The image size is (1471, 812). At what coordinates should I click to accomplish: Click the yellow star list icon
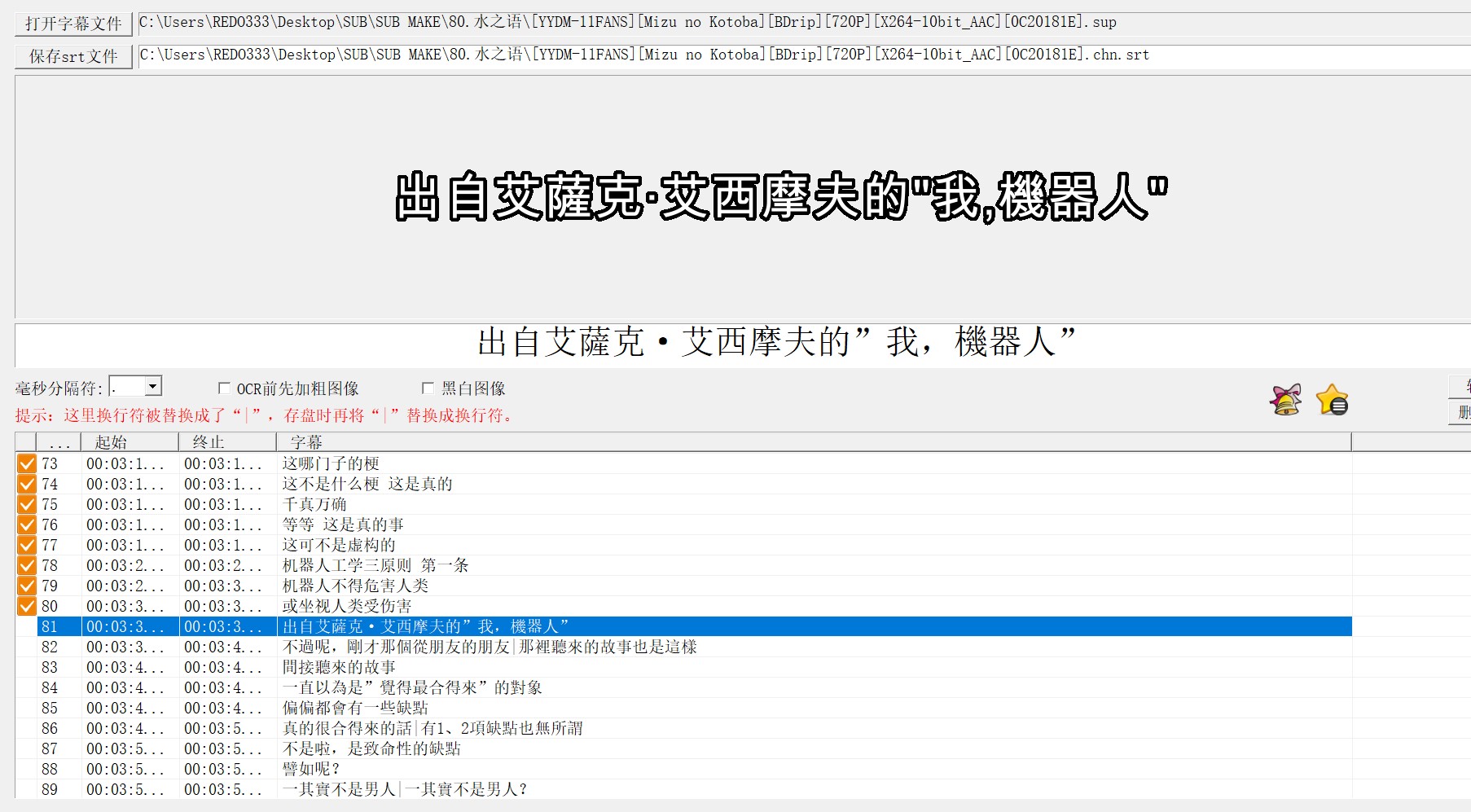[x=1333, y=400]
